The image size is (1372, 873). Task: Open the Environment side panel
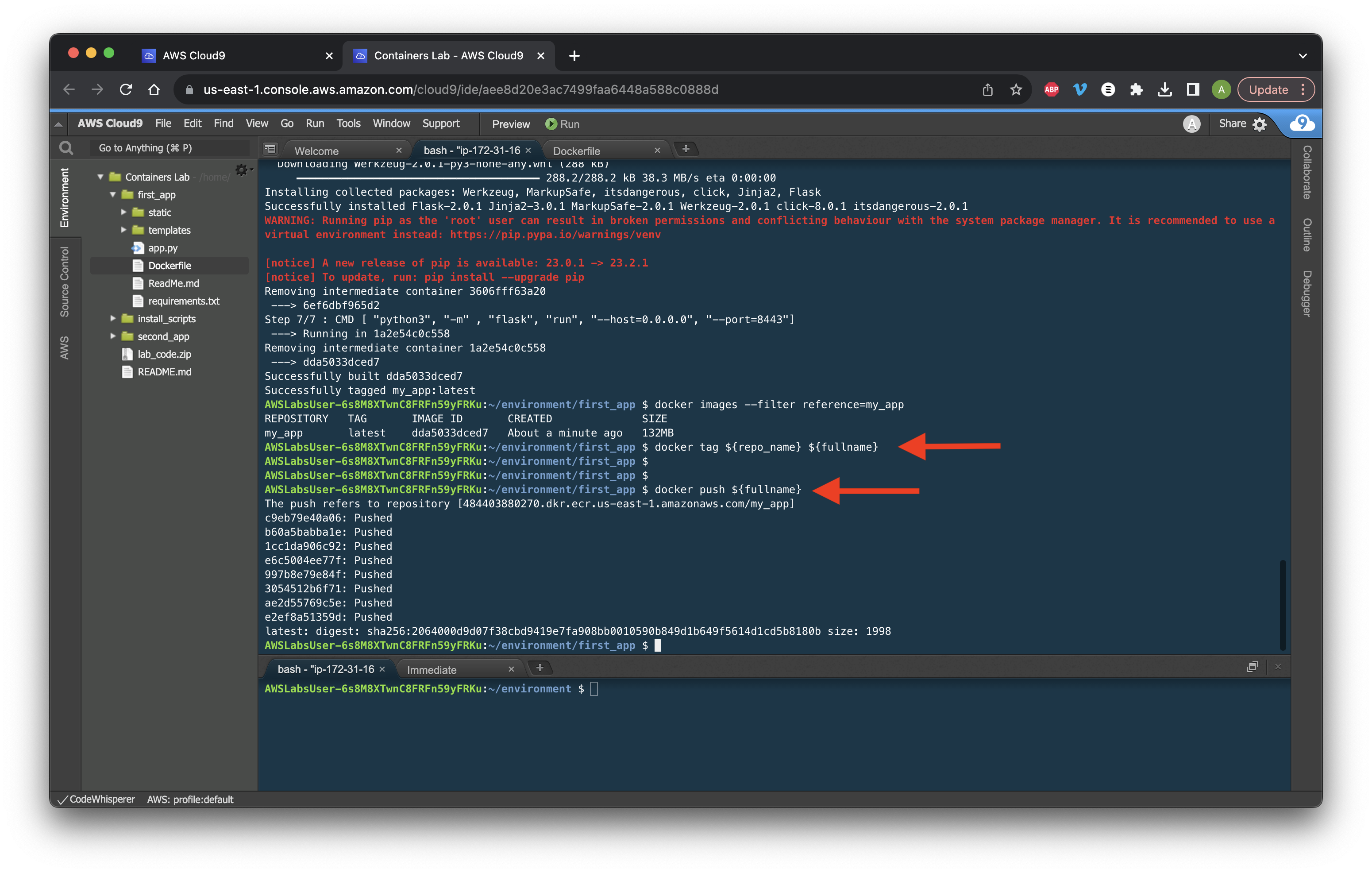coord(64,198)
